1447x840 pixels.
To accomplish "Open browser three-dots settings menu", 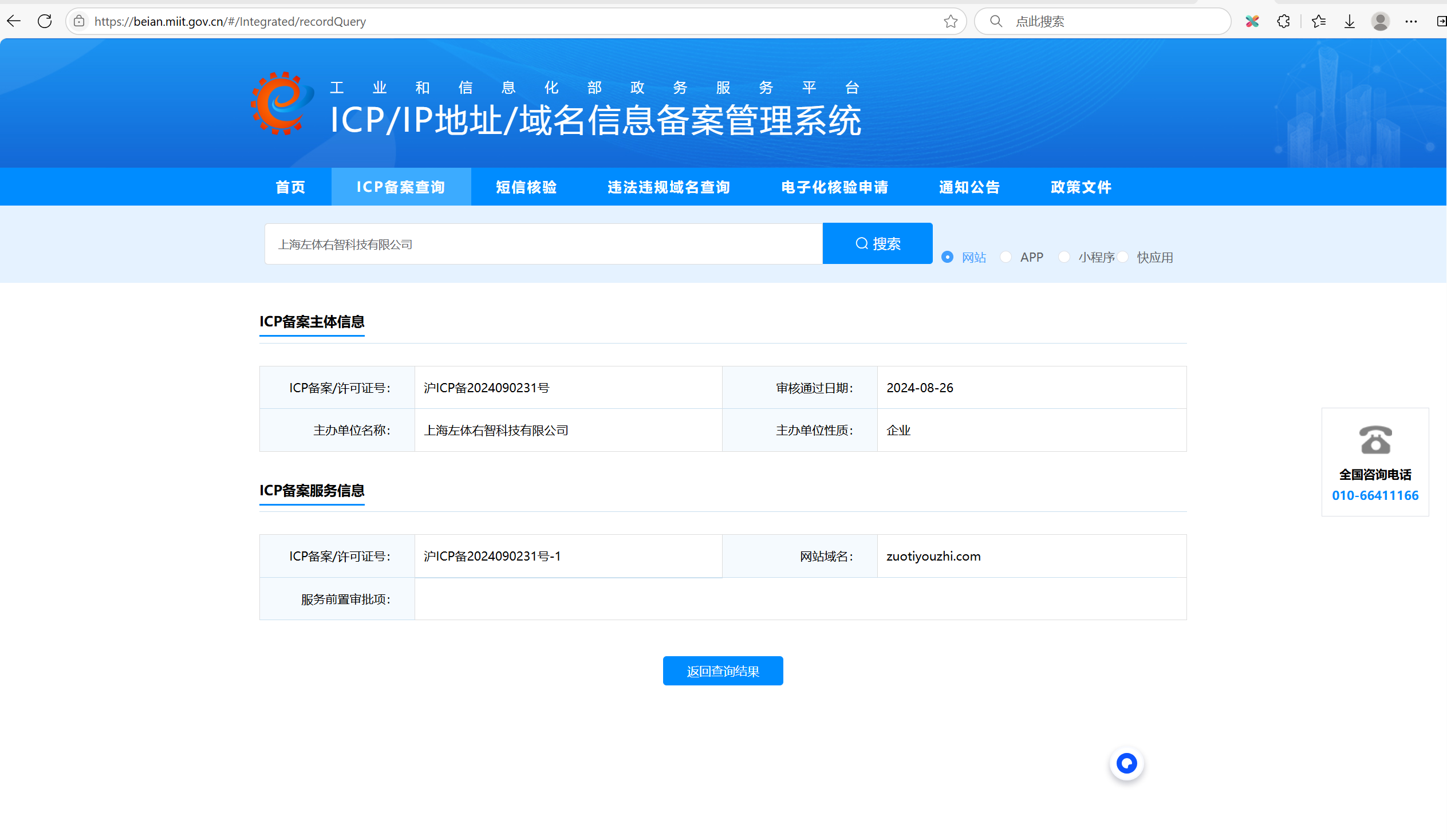I will pos(1411,21).
